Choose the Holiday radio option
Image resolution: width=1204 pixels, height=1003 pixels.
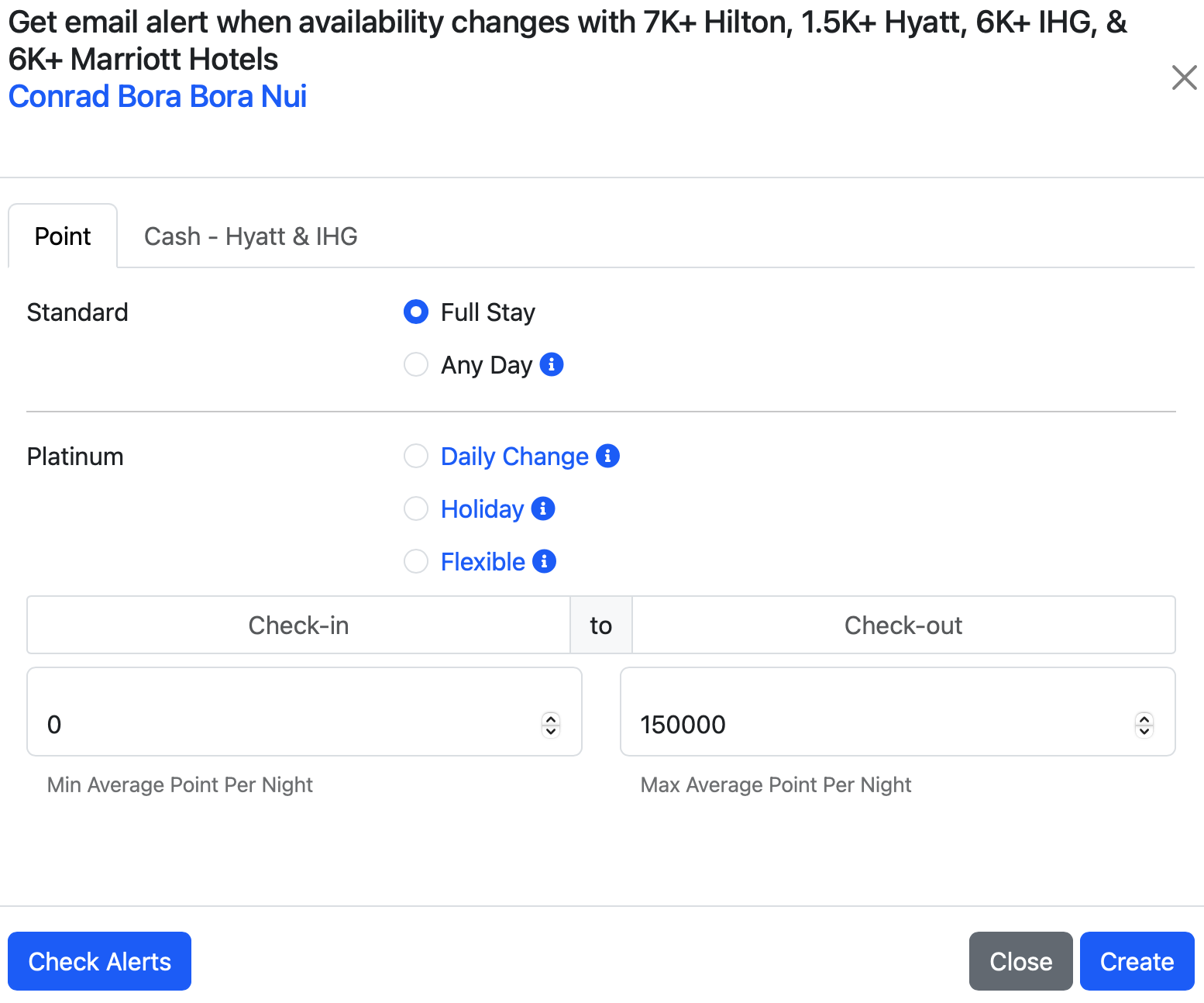pos(416,508)
